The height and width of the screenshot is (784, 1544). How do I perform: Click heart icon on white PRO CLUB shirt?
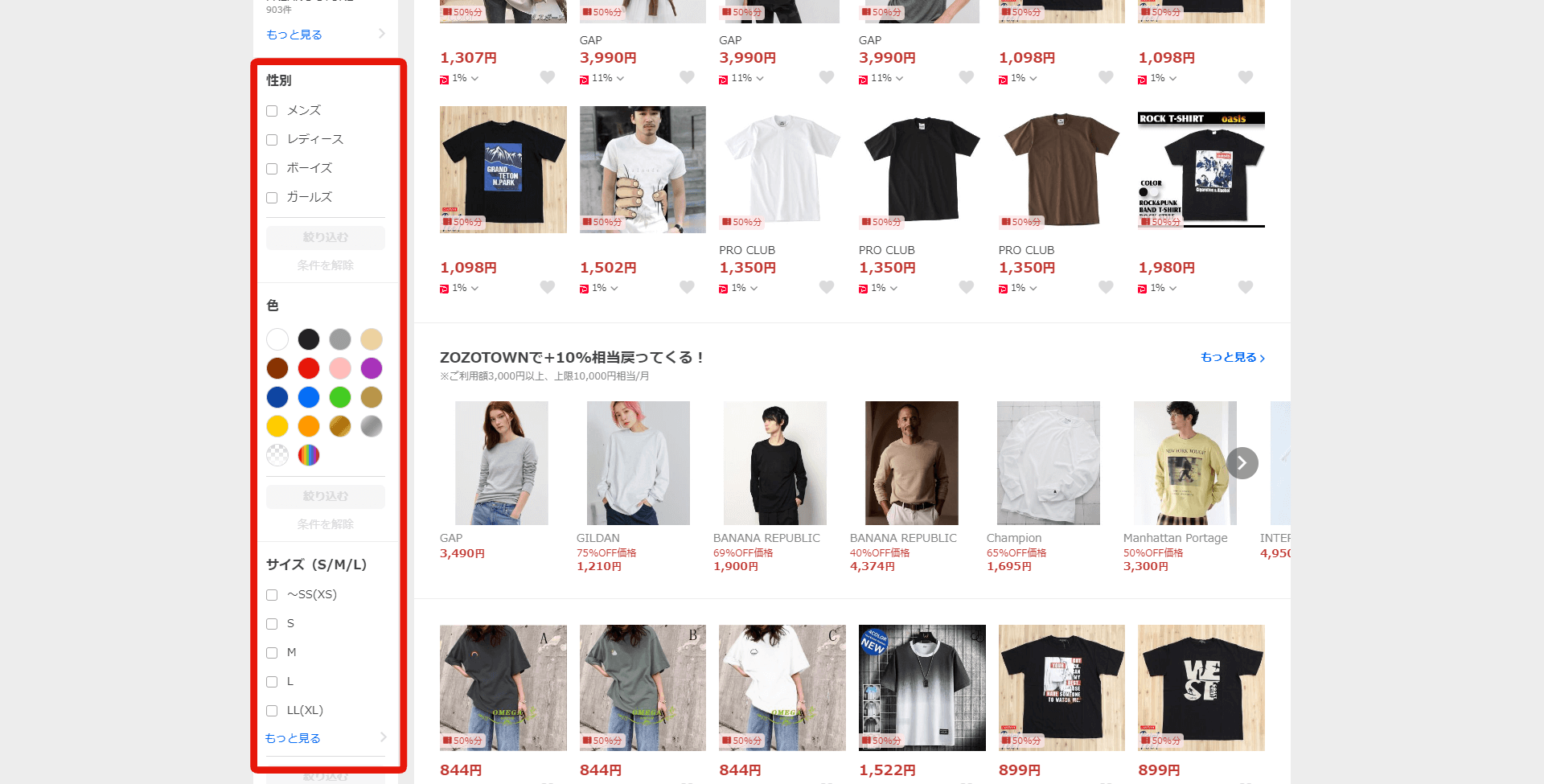coord(826,287)
